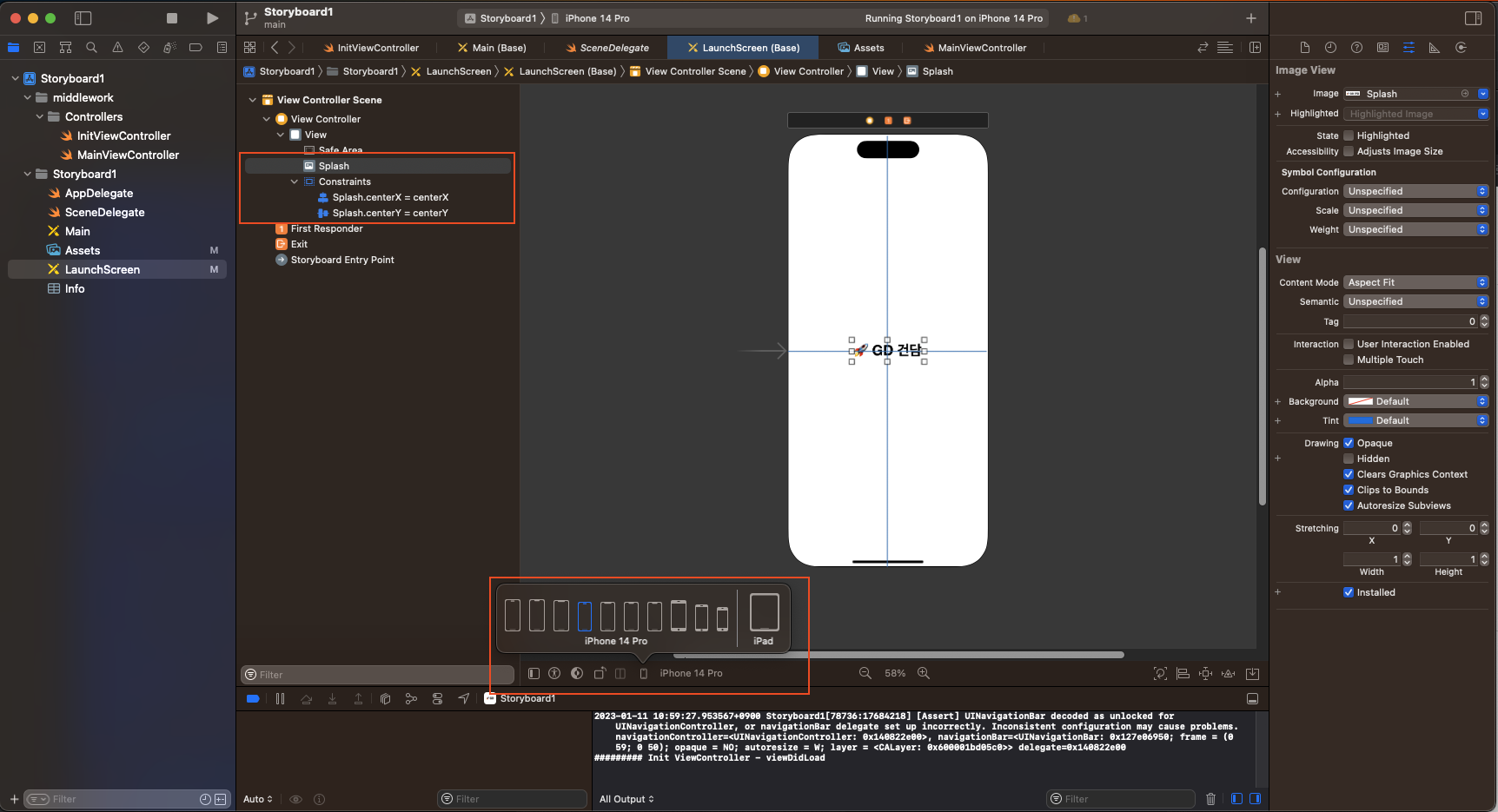The height and width of the screenshot is (812, 1498).
Task: Open the Source Control navigator
Action: pyautogui.click(x=39, y=48)
